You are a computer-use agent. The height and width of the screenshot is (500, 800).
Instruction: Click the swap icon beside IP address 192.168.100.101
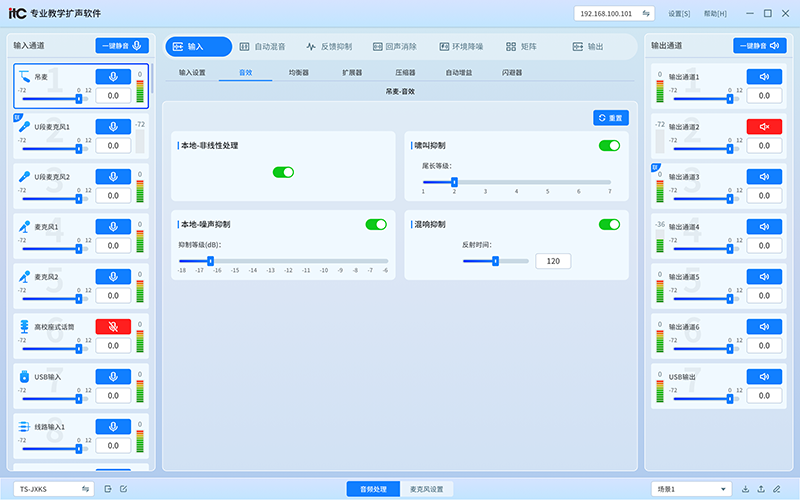[x=646, y=13]
